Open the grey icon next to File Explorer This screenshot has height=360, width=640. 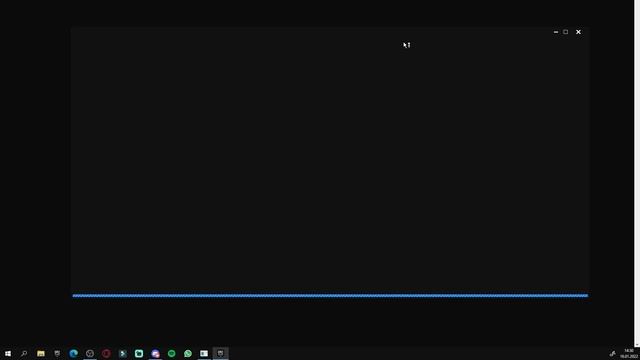[57, 353]
